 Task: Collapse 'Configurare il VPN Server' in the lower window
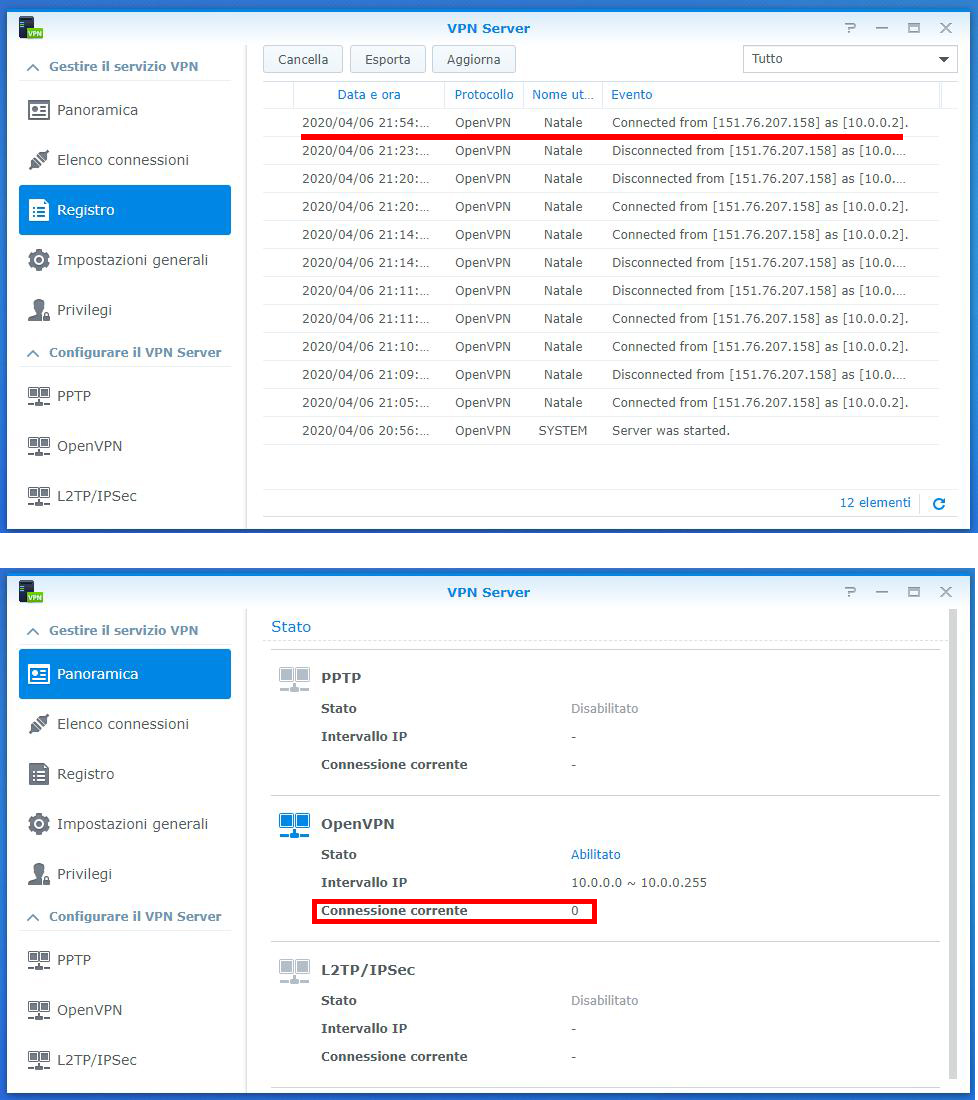(33, 918)
